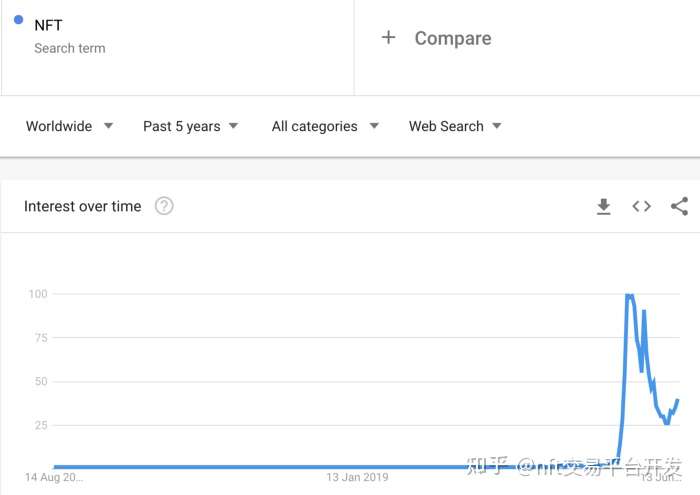Click the Compare text

[x=453, y=38]
